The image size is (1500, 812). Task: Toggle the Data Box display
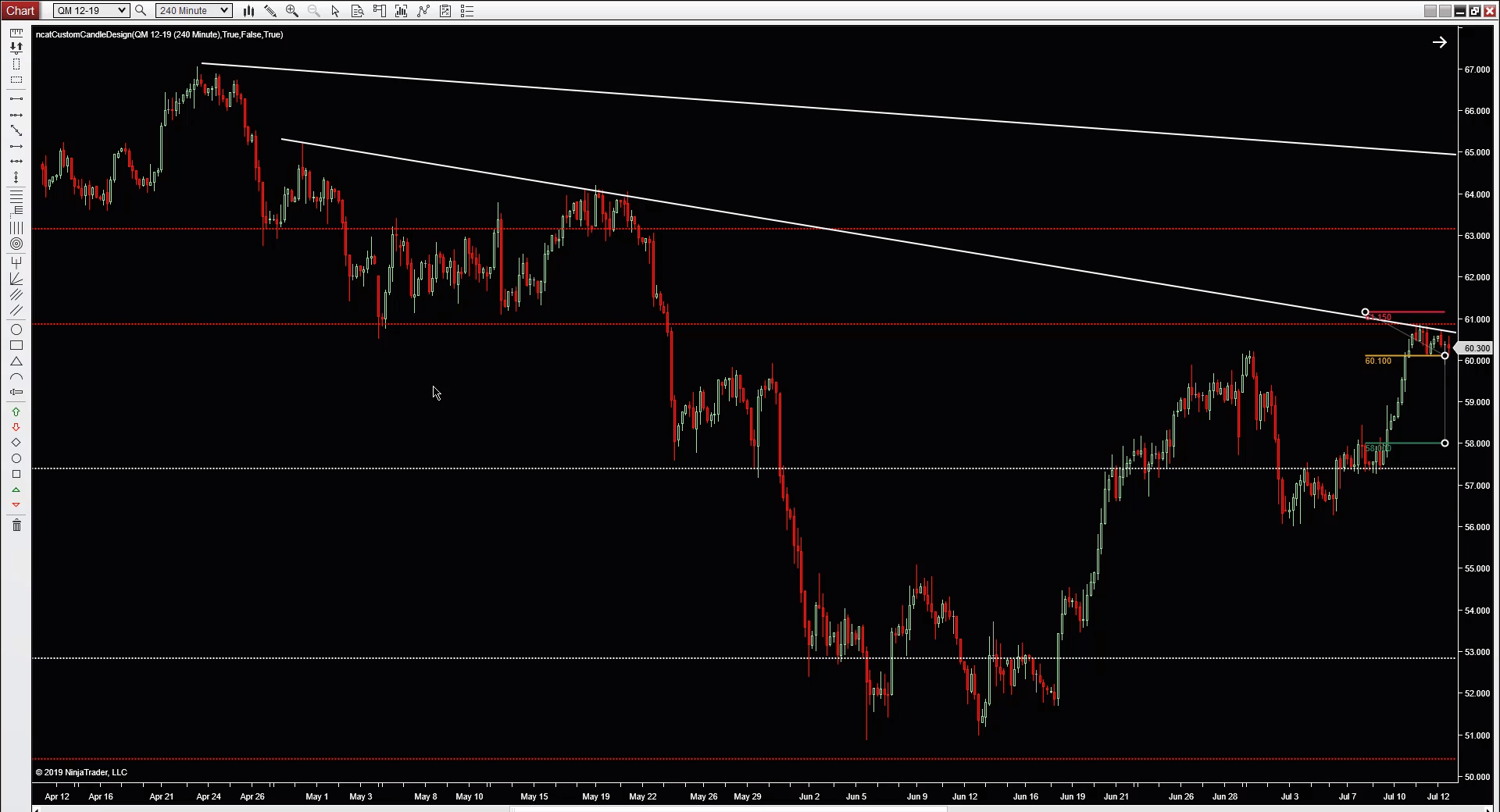pos(357,11)
